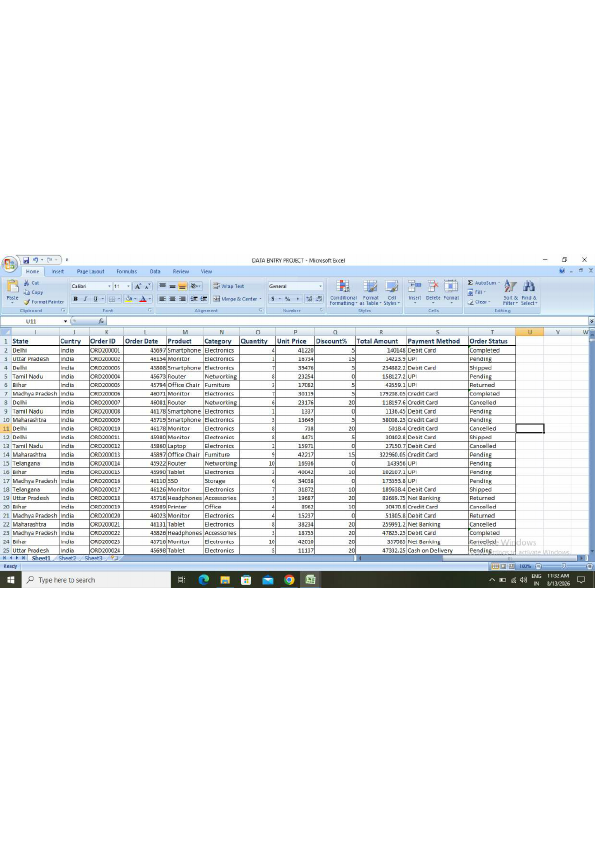Viewport: 595px width, 842px height.
Task: Expand the AutoSum dropdown arrow
Action: pos(499,283)
